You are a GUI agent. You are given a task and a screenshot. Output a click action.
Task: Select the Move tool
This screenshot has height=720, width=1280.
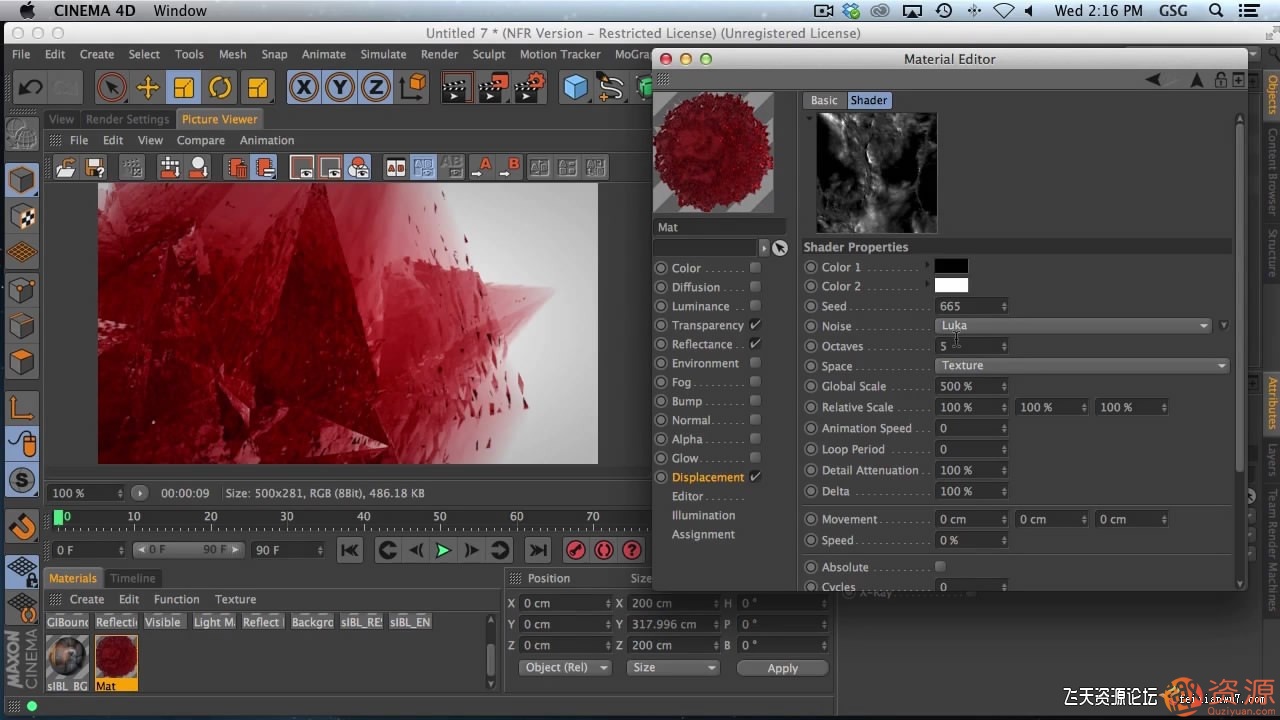click(x=148, y=87)
